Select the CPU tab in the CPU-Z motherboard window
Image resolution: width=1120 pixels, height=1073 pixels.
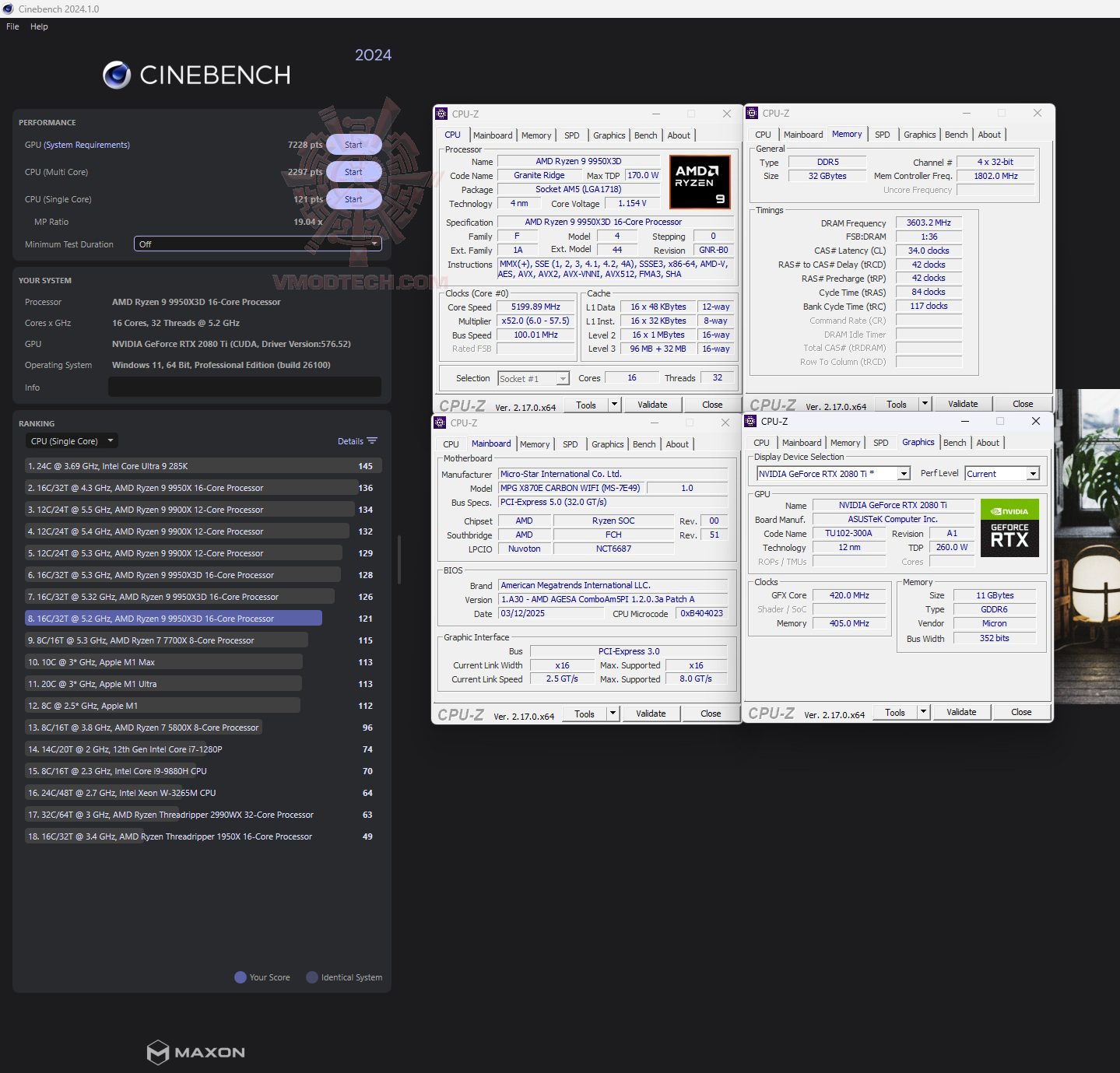[451, 444]
